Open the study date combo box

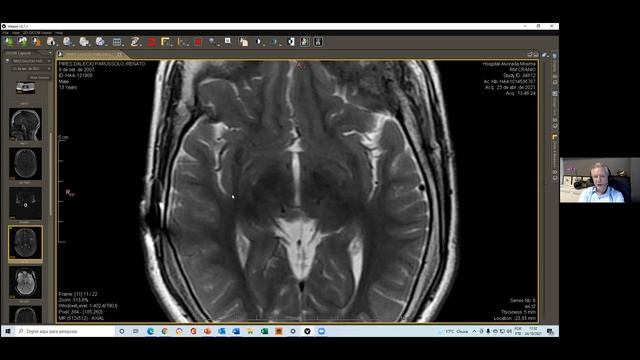(31, 69)
